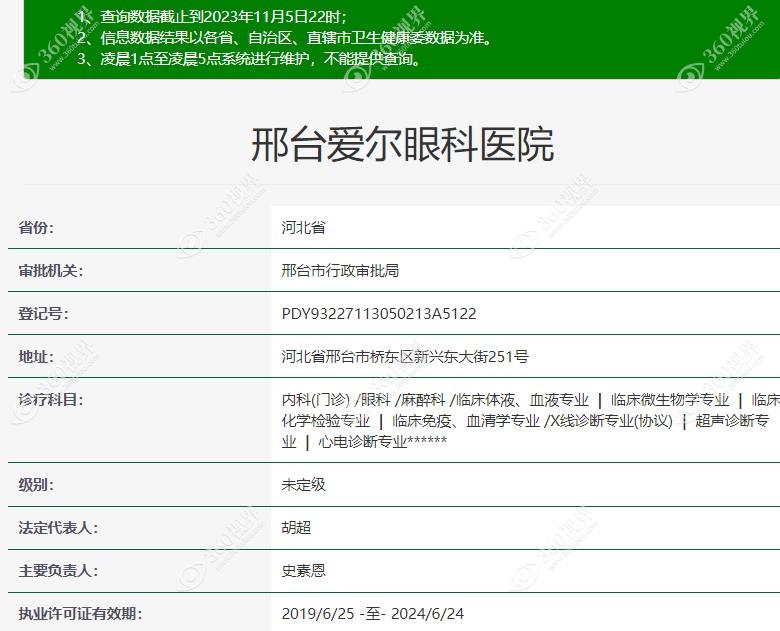Click validity period 2019/6/25 -至- 2024/6/24
The height and width of the screenshot is (631, 780).
point(373,613)
